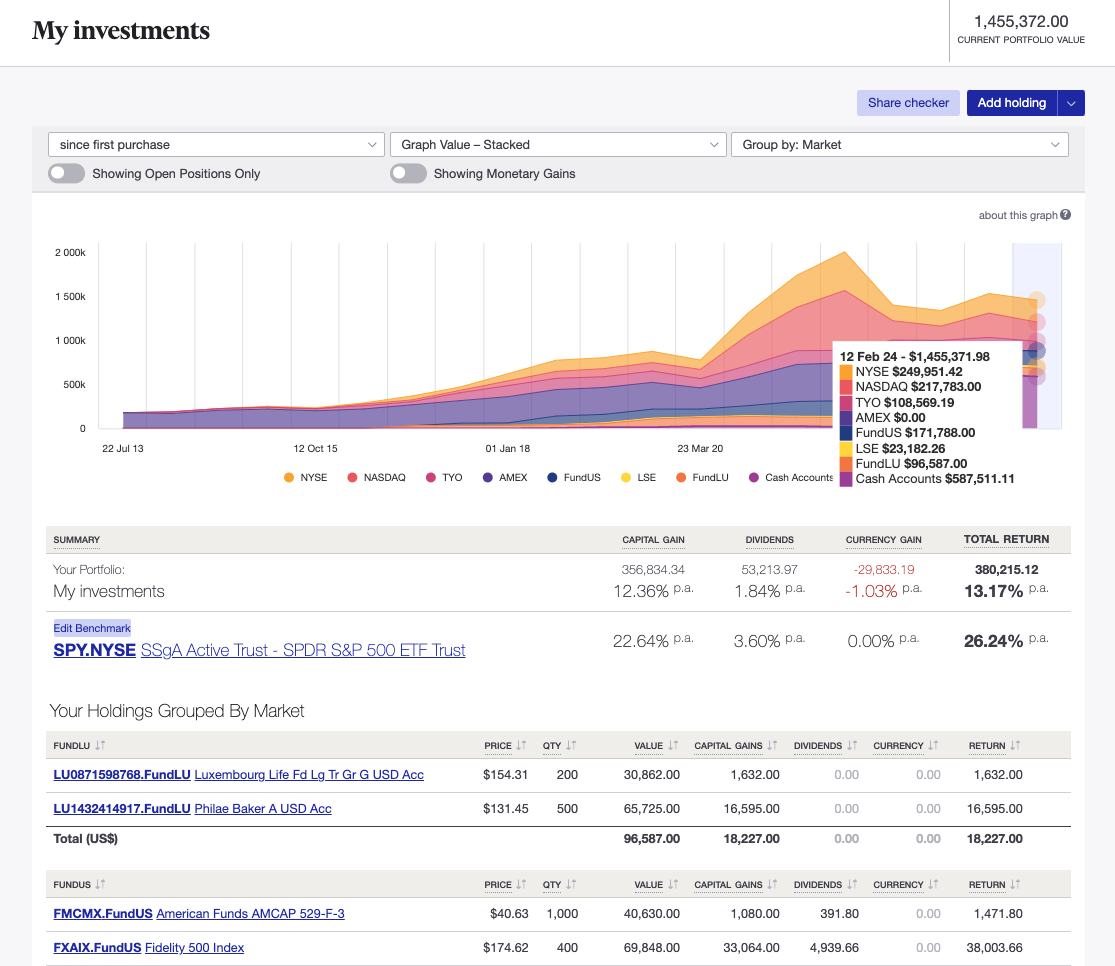The image size is (1115, 966).
Task: Toggle NYSE series in chart legend
Action: point(305,477)
